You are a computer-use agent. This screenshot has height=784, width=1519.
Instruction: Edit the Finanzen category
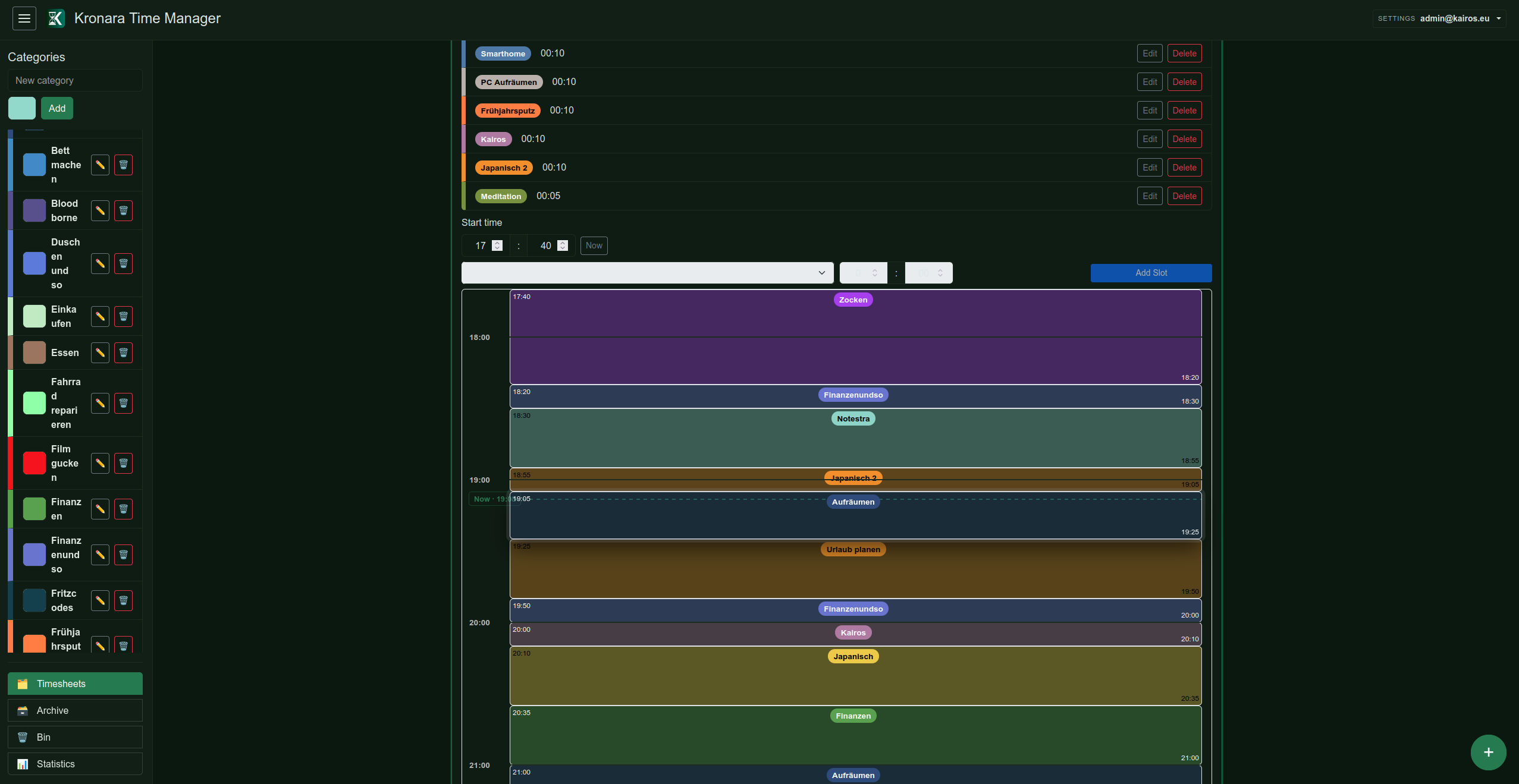100,509
